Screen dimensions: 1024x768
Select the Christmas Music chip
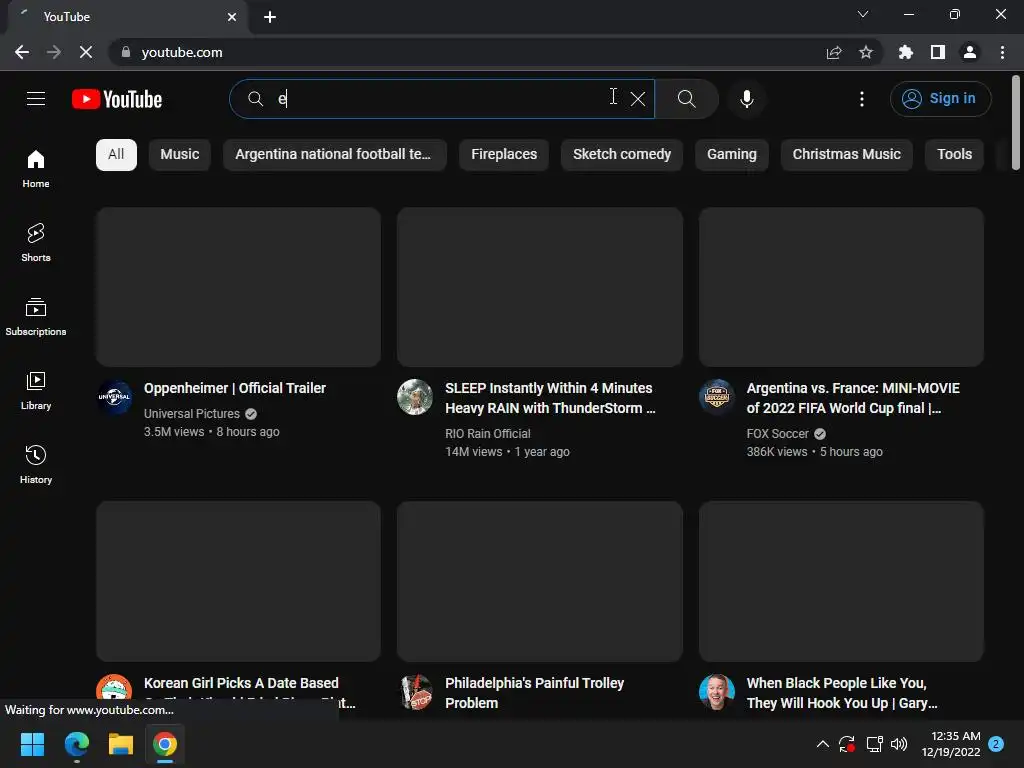pyautogui.click(x=846, y=155)
